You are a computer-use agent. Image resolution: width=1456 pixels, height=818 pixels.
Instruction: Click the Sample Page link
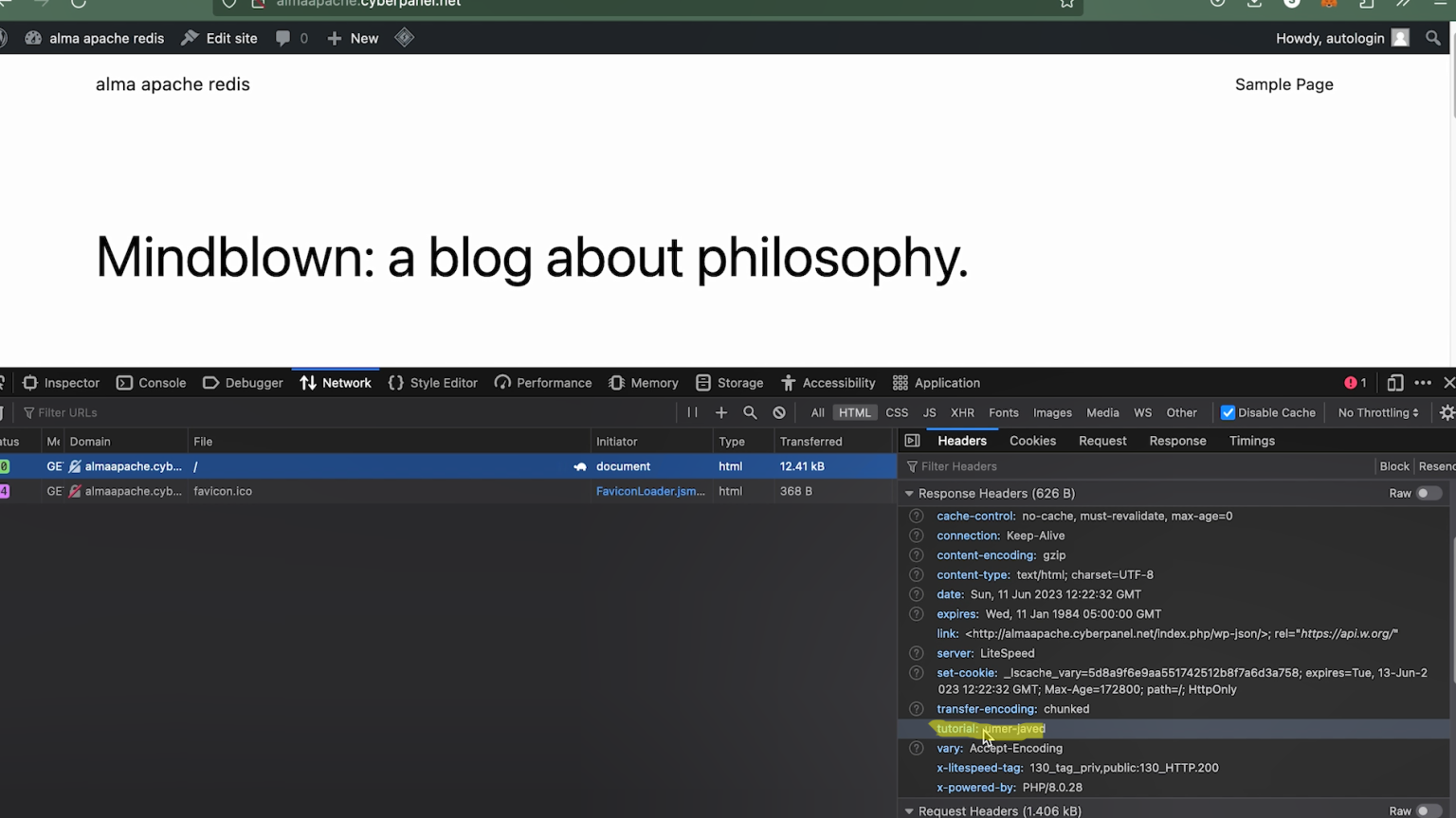(x=1283, y=84)
